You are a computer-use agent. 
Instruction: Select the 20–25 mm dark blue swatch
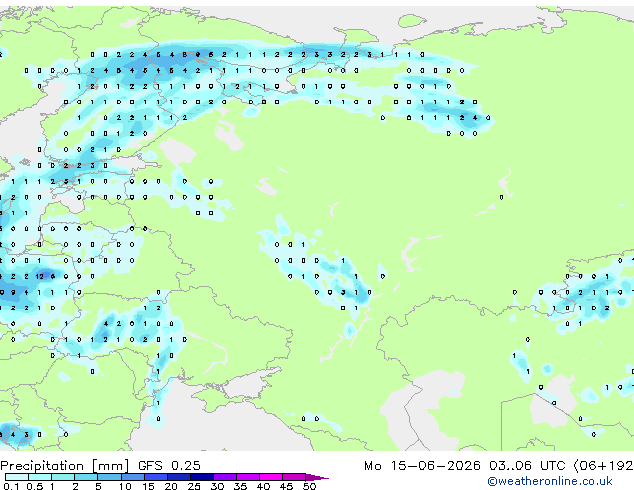tap(179, 477)
